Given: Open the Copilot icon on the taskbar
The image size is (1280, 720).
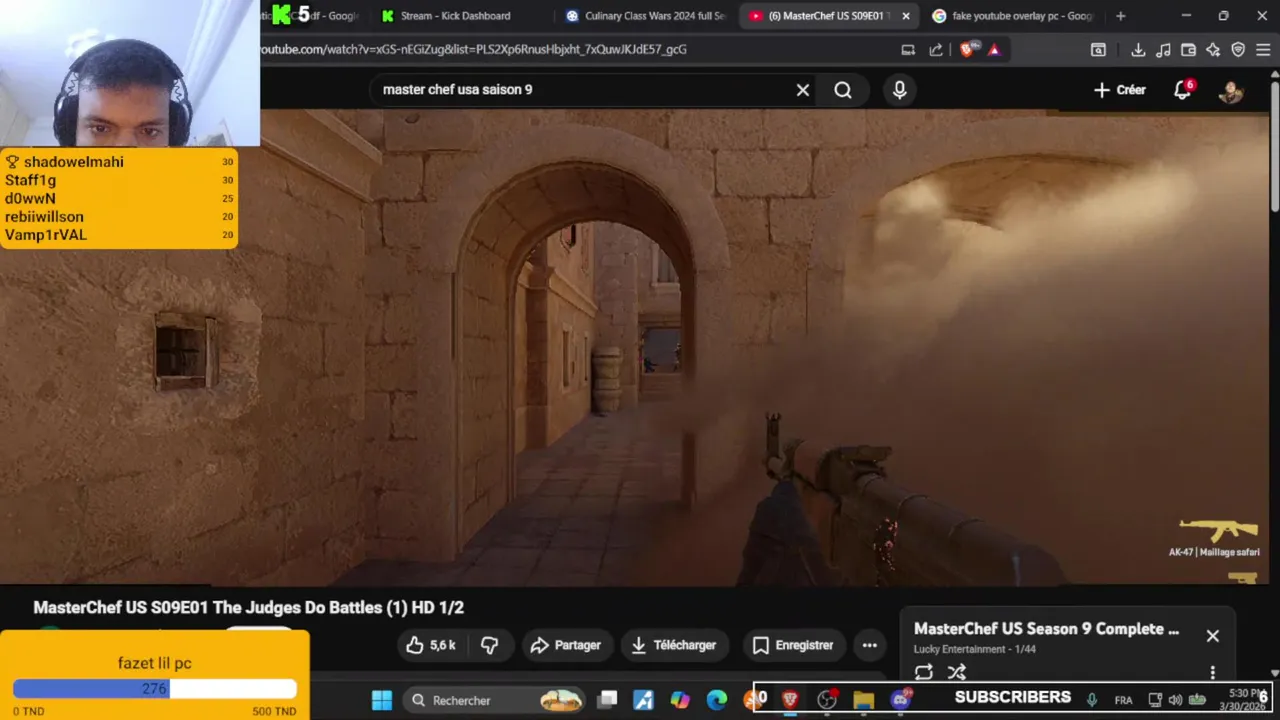Looking at the screenshot, I should (680, 700).
